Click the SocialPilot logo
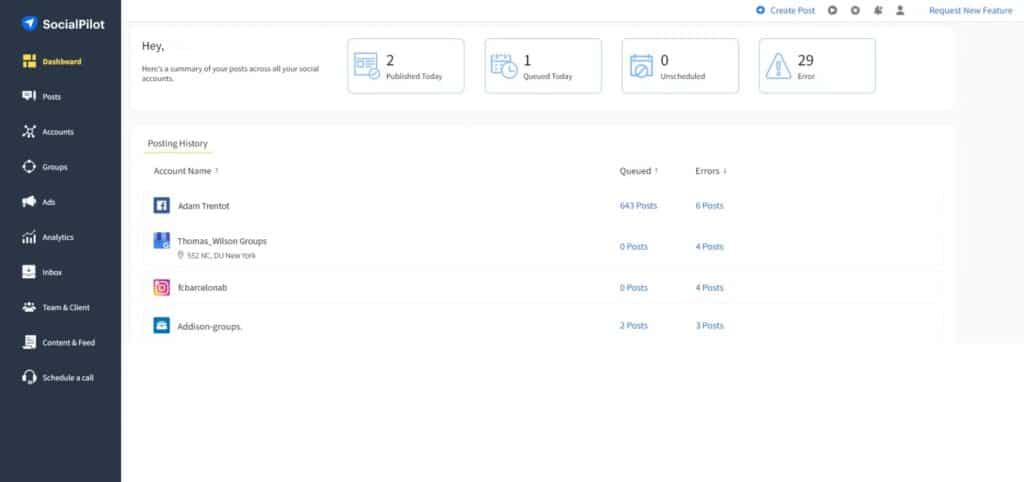This screenshot has height=482, width=1024. (62, 24)
